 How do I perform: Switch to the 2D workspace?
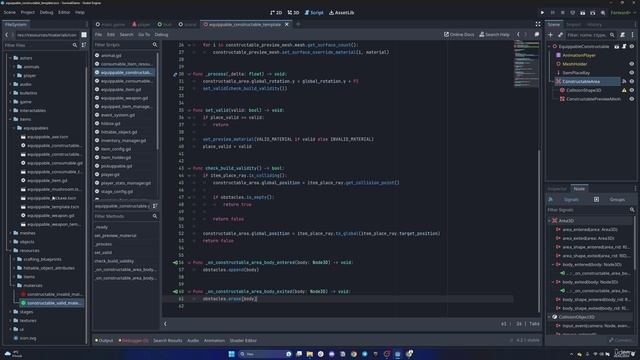276,13
